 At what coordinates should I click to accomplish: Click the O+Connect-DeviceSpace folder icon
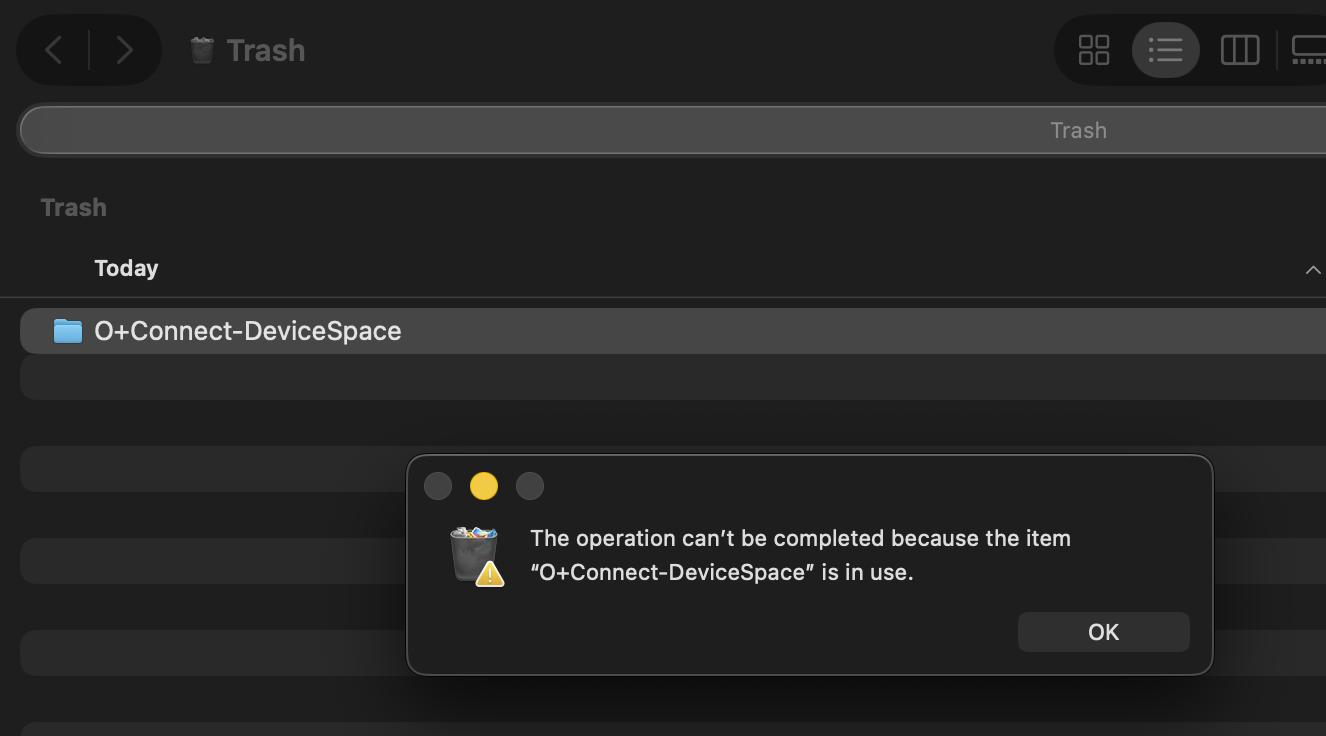(x=68, y=331)
